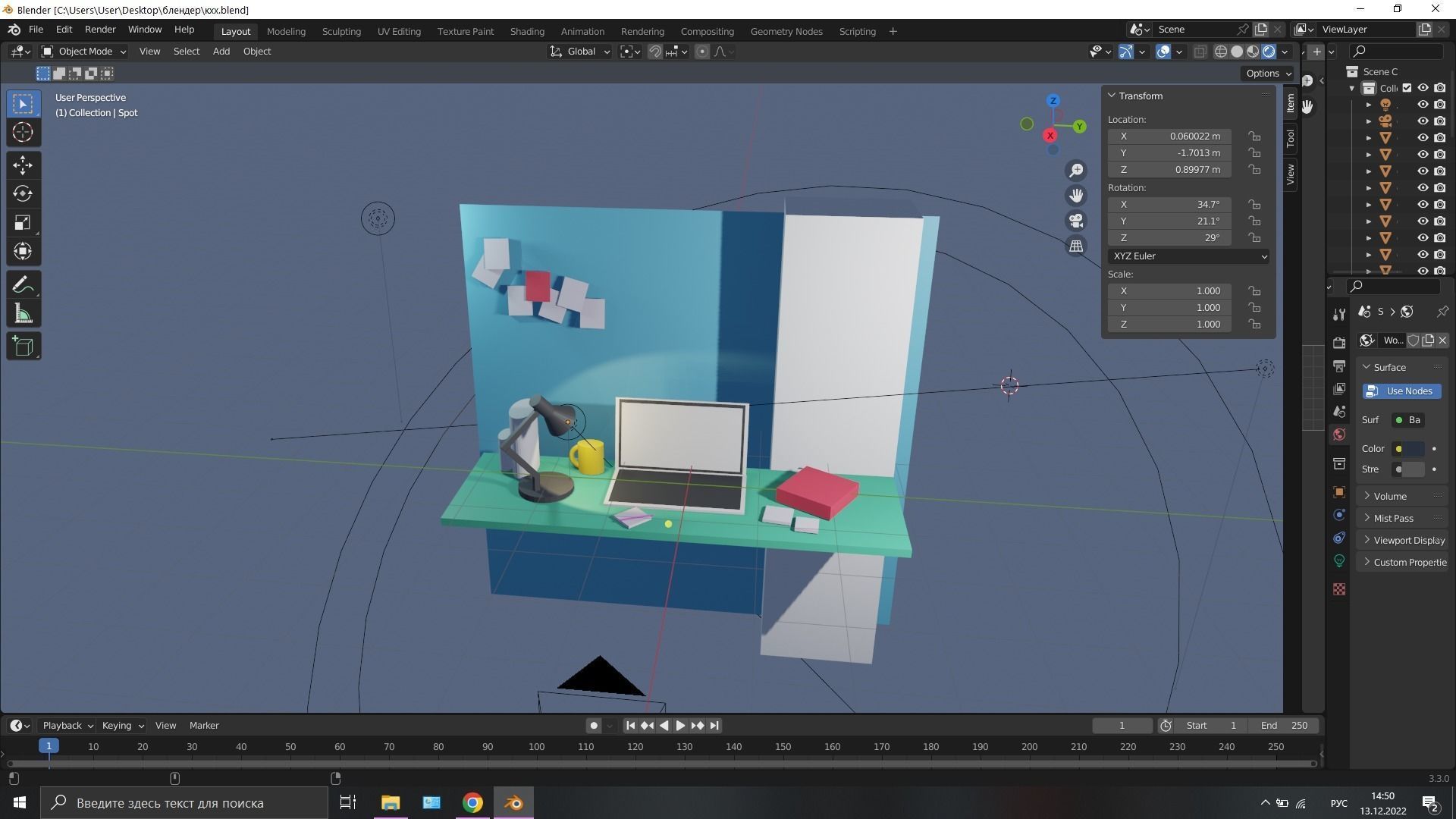Open the Options dropdown in viewport
The height and width of the screenshot is (819, 1456).
pyautogui.click(x=1268, y=74)
